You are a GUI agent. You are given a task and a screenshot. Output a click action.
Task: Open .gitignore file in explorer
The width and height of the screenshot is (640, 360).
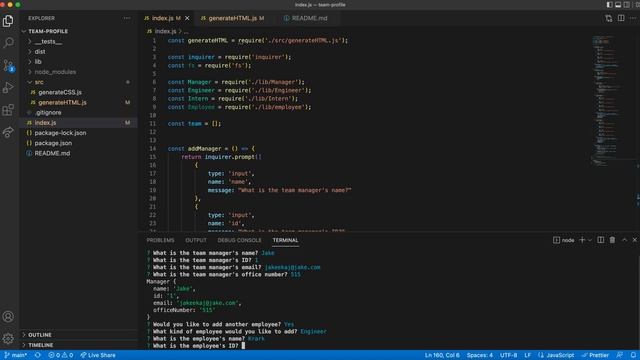coord(48,113)
